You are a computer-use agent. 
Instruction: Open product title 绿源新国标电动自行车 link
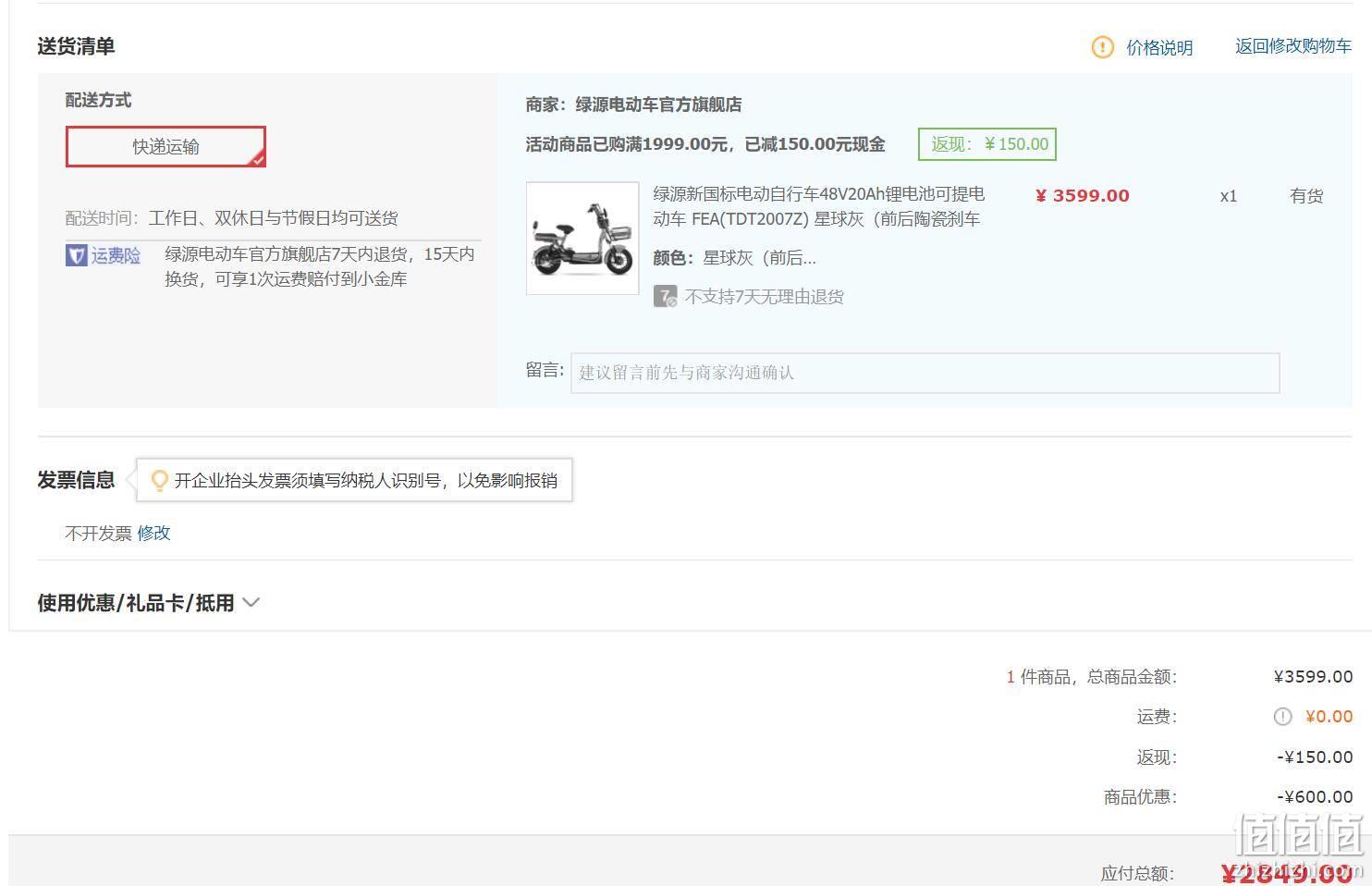point(819,206)
